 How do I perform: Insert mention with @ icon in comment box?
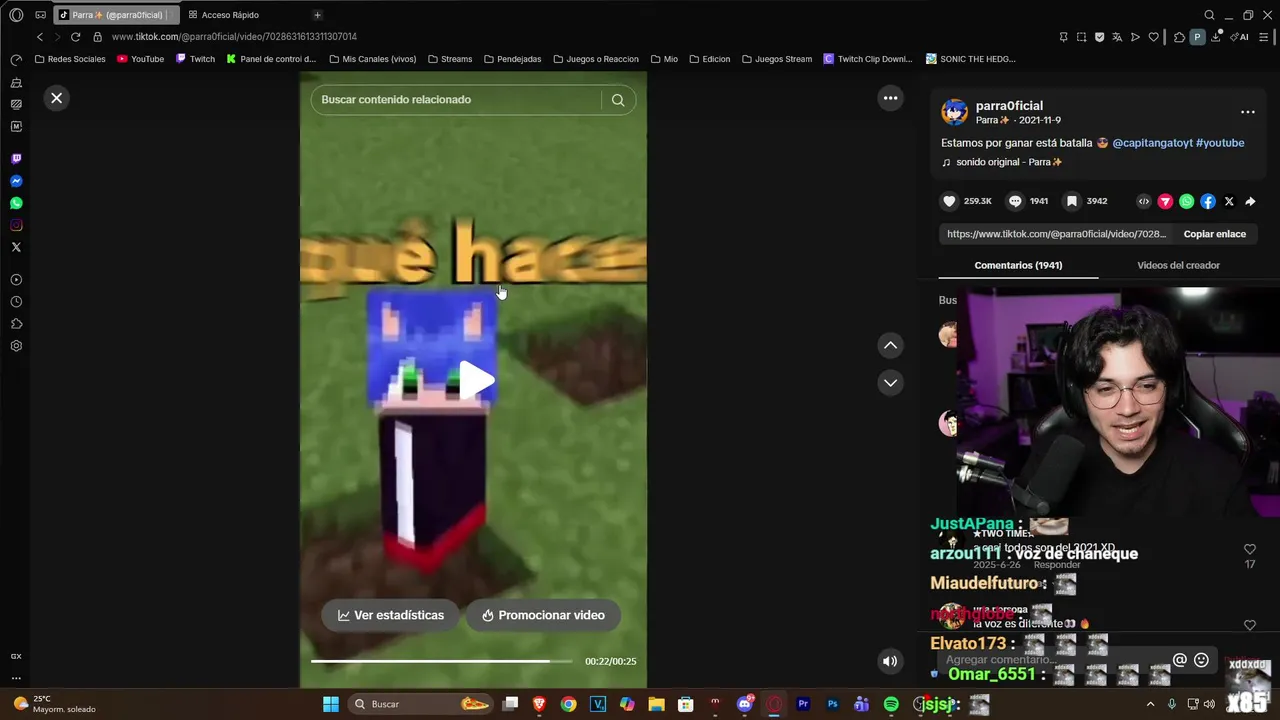pos(1180,660)
